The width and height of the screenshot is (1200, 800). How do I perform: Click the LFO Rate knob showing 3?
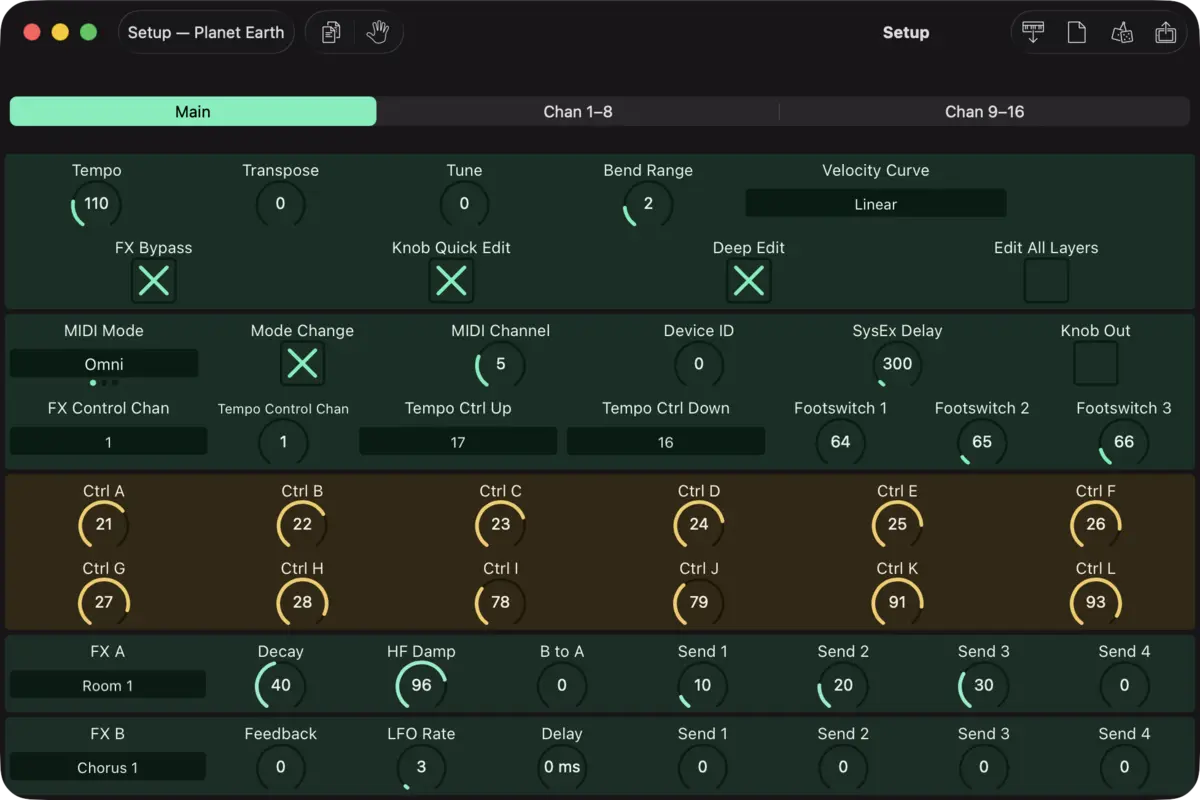(421, 767)
